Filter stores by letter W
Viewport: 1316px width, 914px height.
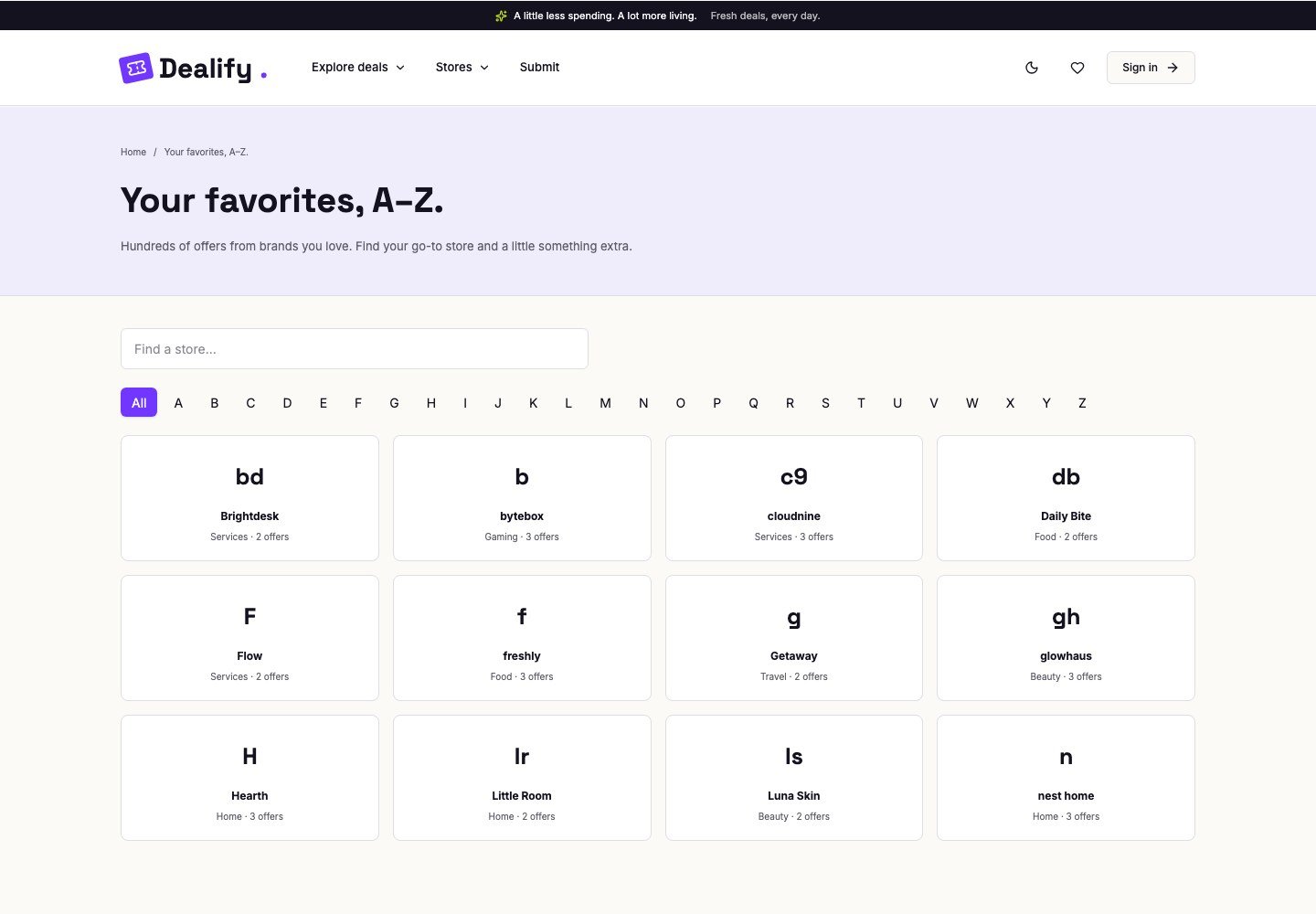tap(971, 402)
